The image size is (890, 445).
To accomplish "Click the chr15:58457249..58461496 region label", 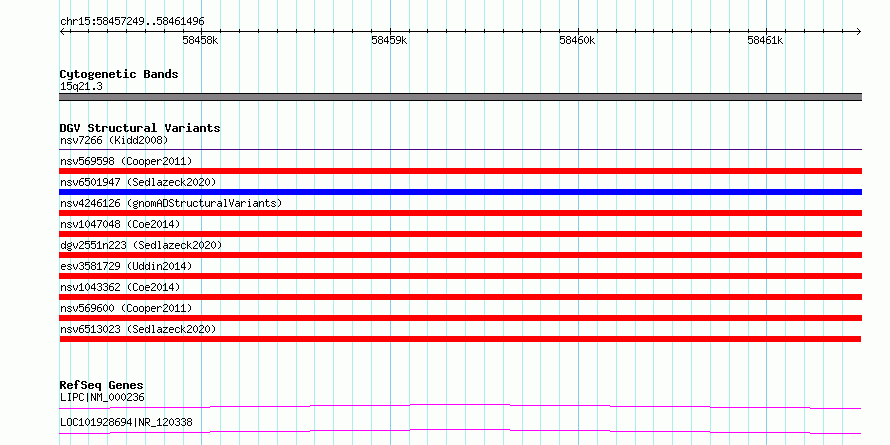I will pyautogui.click(x=132, y=22).
